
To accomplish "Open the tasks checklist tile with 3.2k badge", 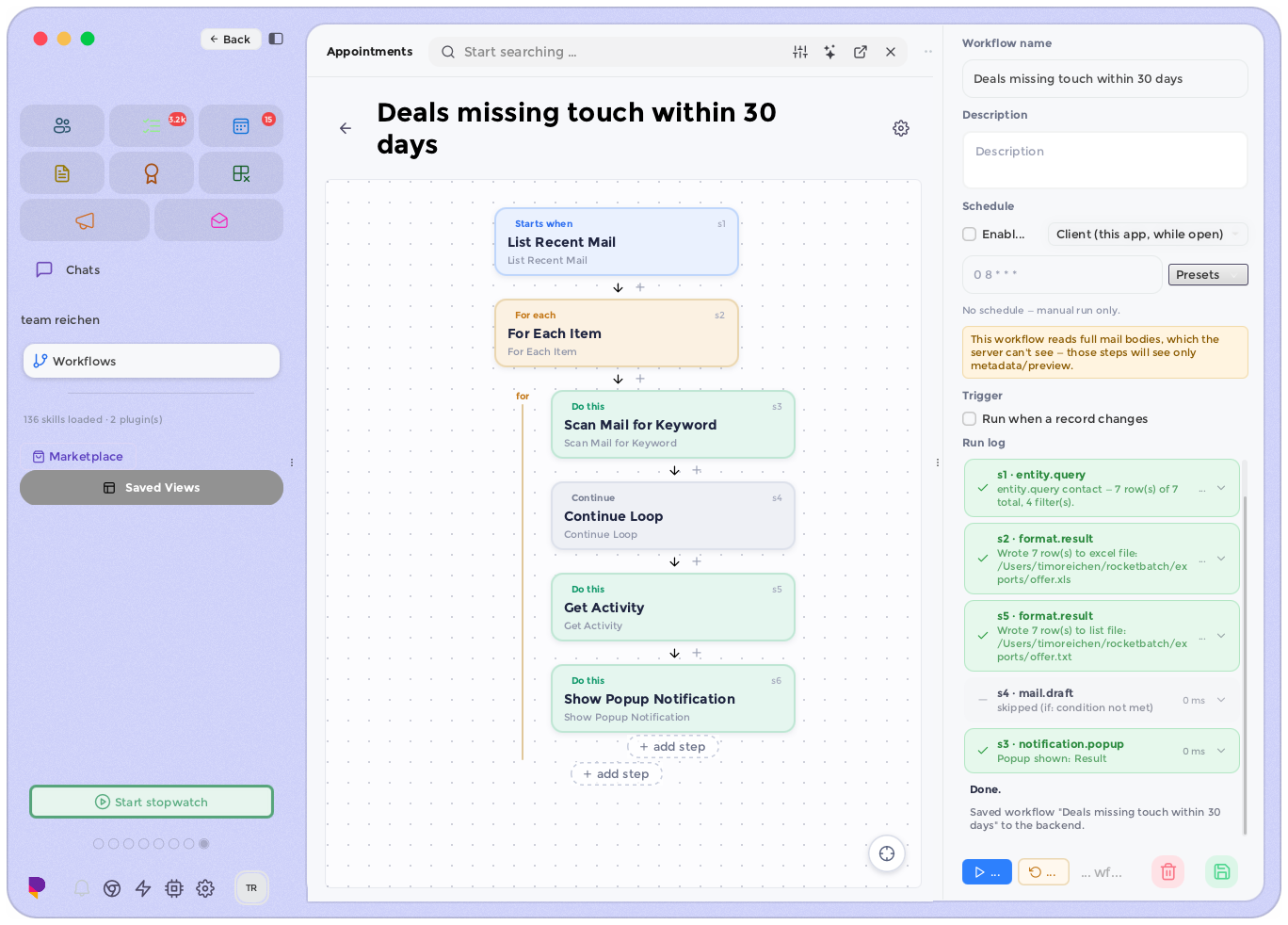I will 152,125.
